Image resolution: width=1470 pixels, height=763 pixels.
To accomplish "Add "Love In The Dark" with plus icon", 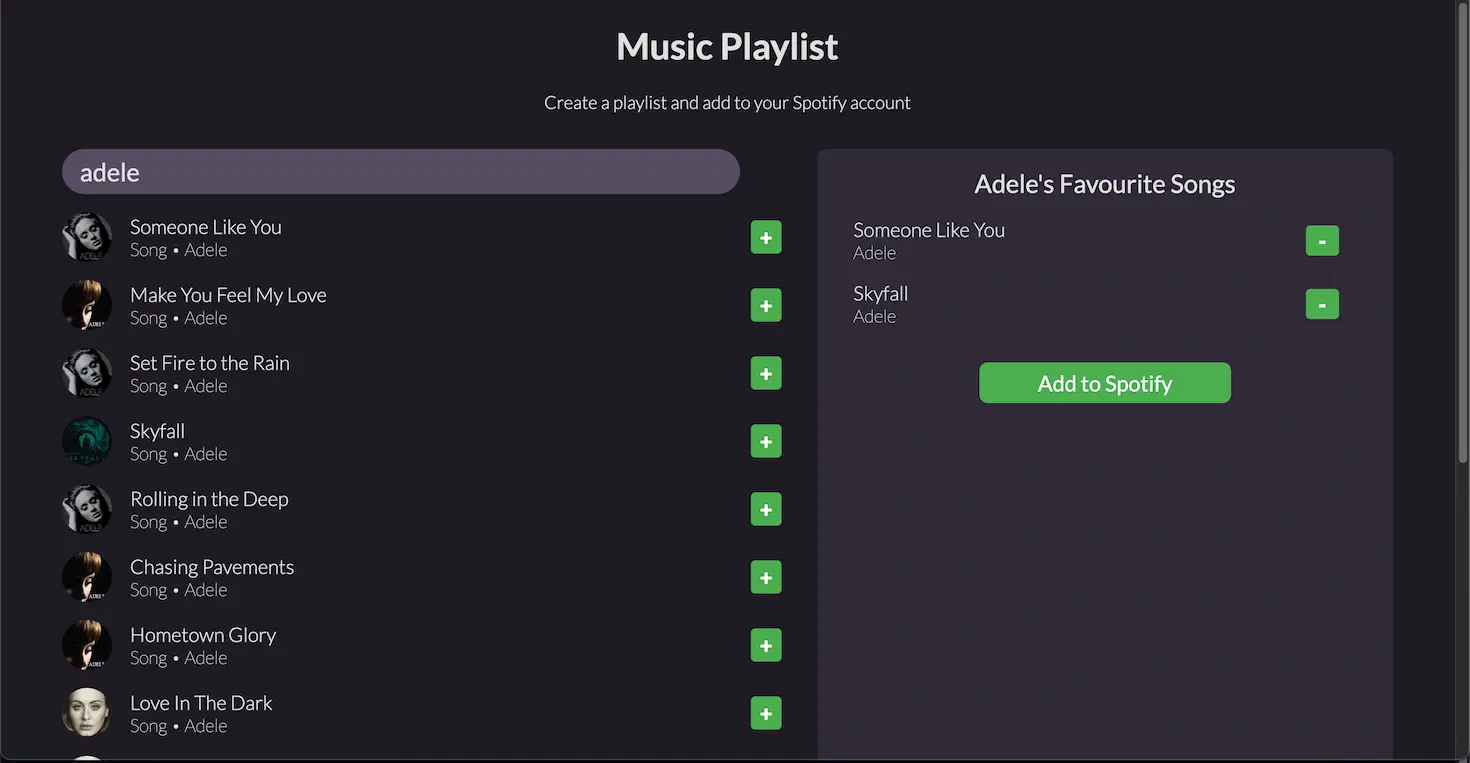I will (x=766, y=713).
